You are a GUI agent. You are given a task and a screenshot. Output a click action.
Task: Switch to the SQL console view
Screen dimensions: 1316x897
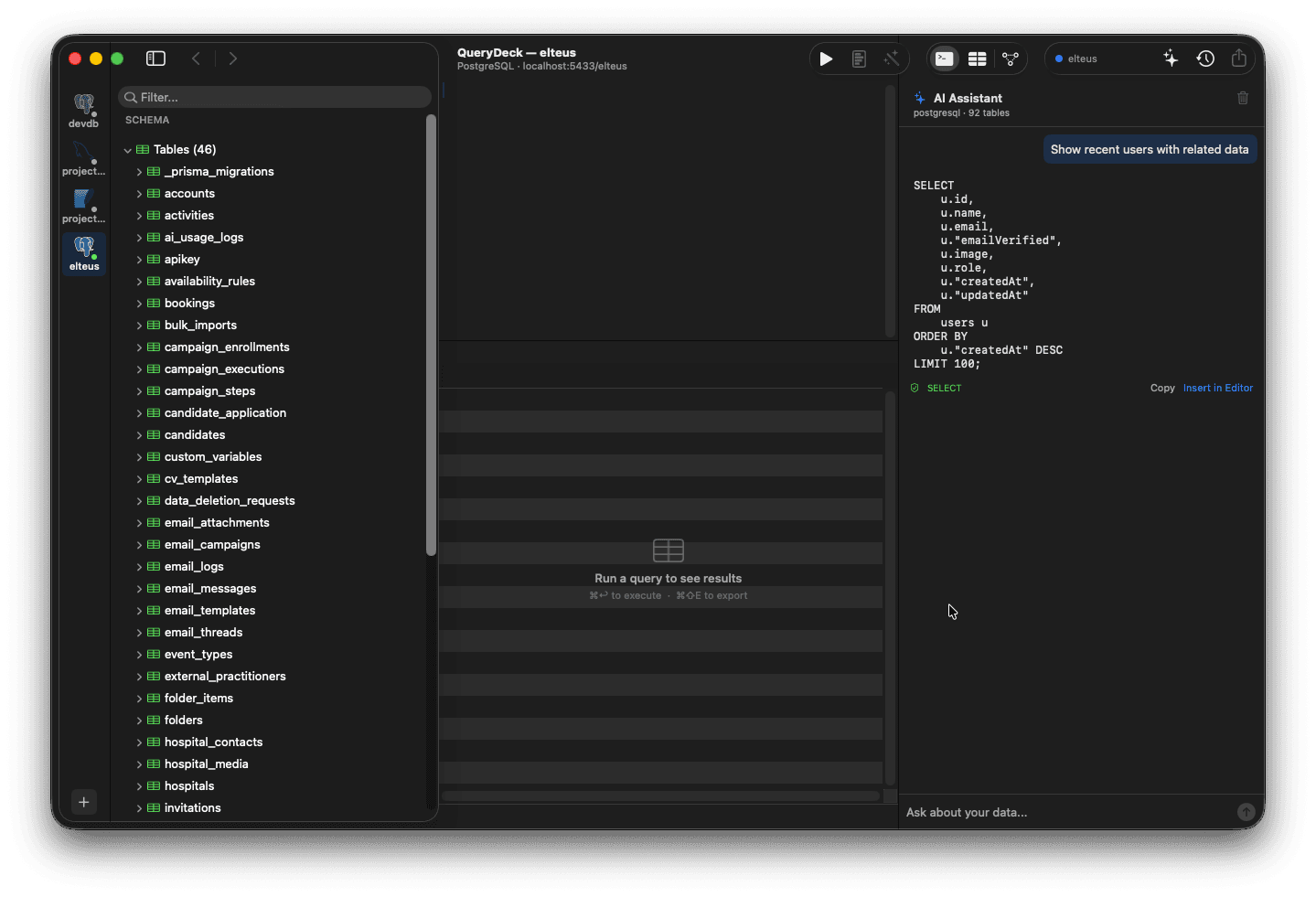coord(945,59)
